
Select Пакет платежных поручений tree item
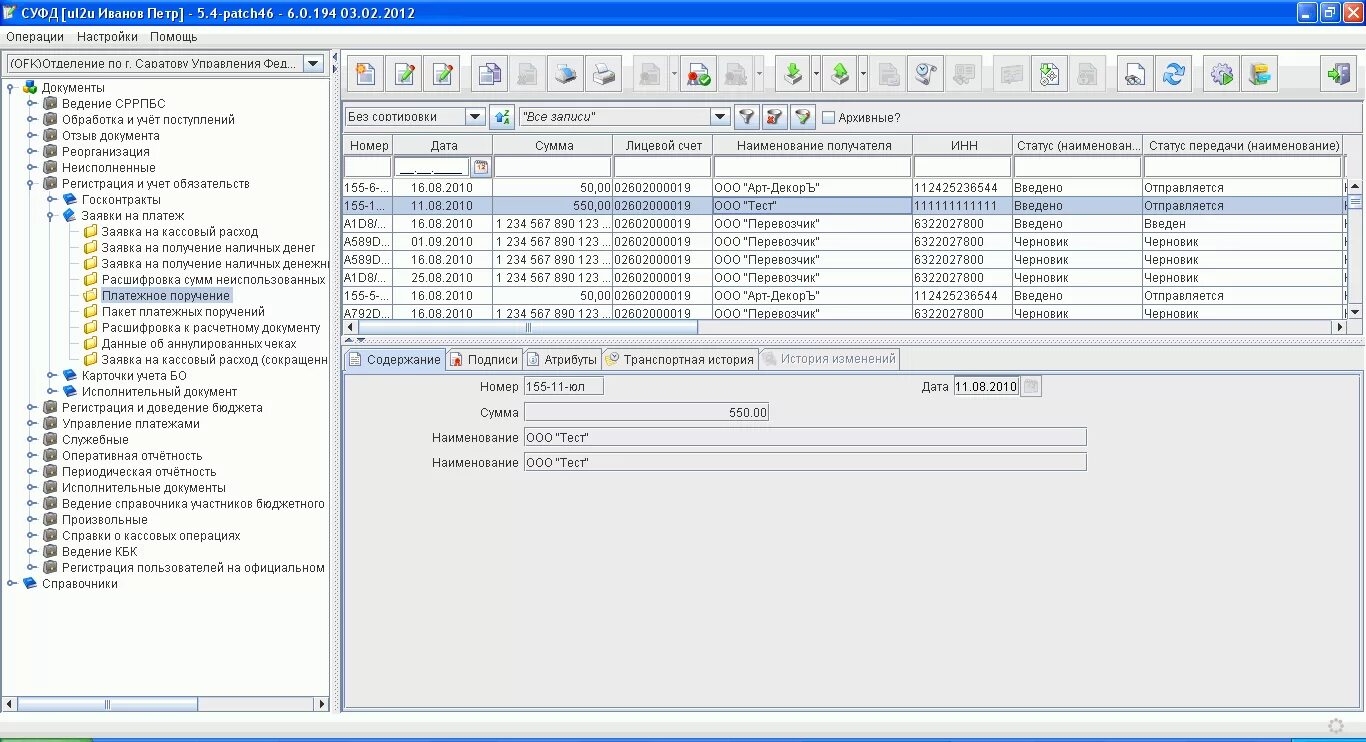coord(183,311)
